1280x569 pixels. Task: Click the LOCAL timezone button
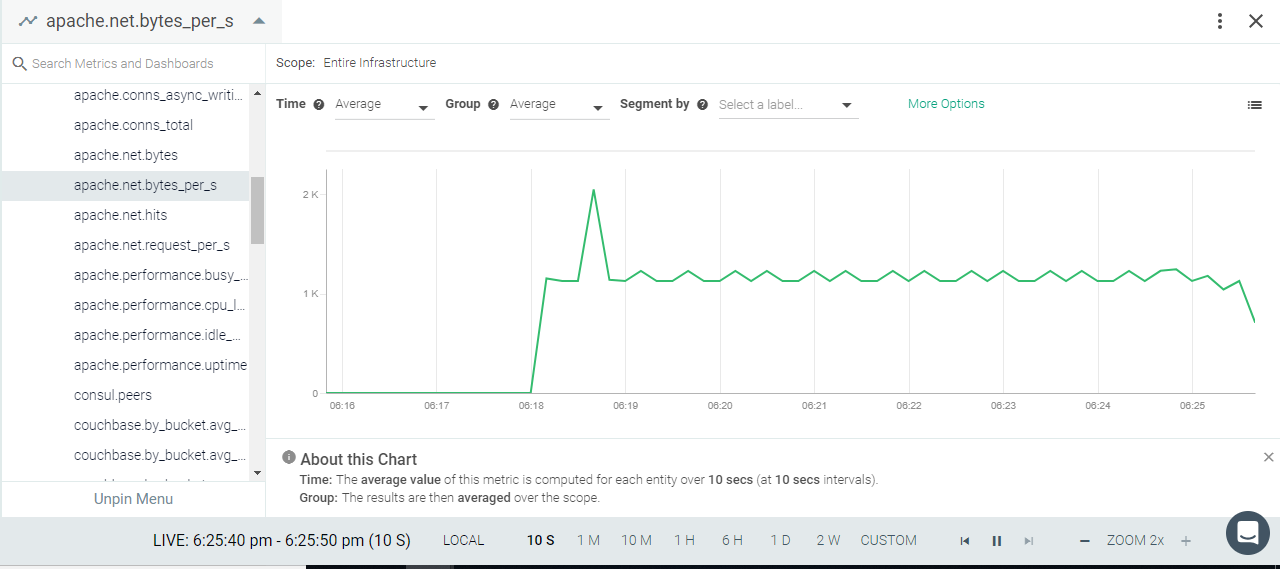point(463,540)
